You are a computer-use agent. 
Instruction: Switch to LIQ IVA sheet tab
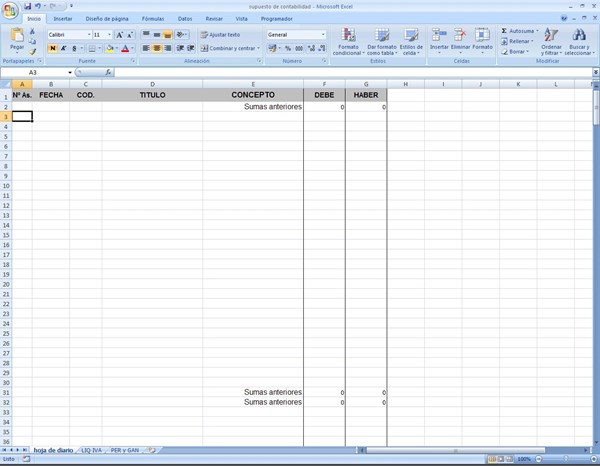tap(92, 450)
